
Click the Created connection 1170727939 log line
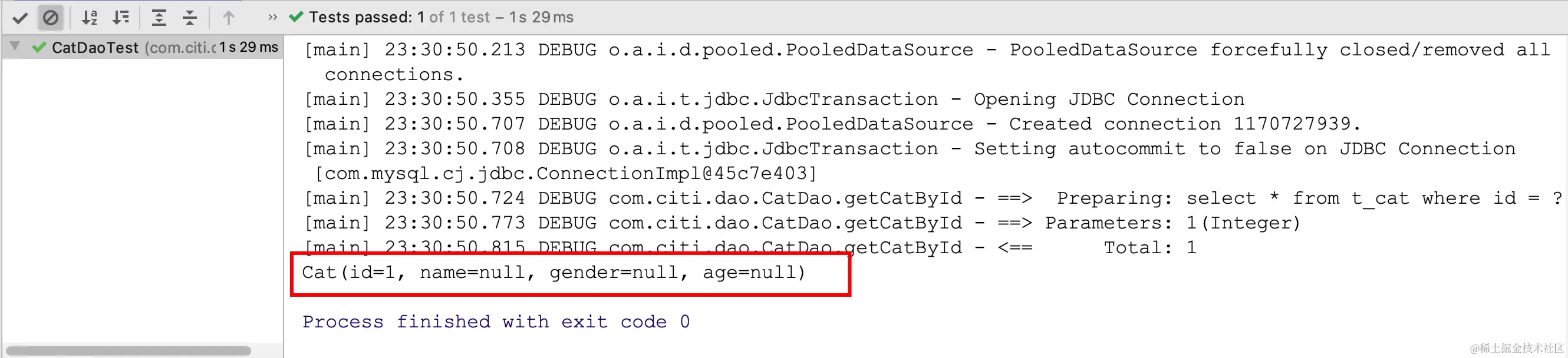[x=832, y=124]
